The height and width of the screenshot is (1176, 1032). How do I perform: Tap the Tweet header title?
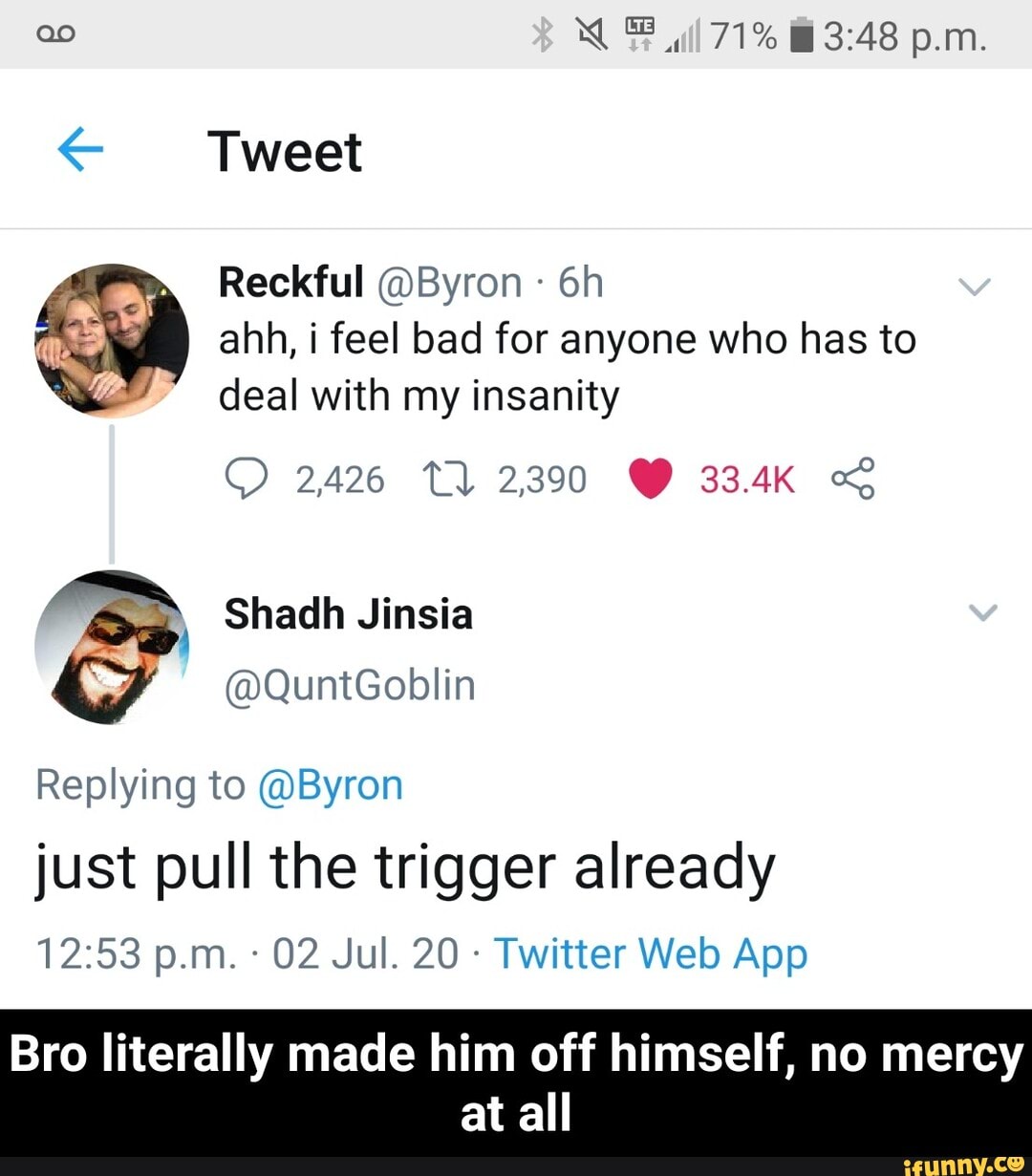click(285, 150)
